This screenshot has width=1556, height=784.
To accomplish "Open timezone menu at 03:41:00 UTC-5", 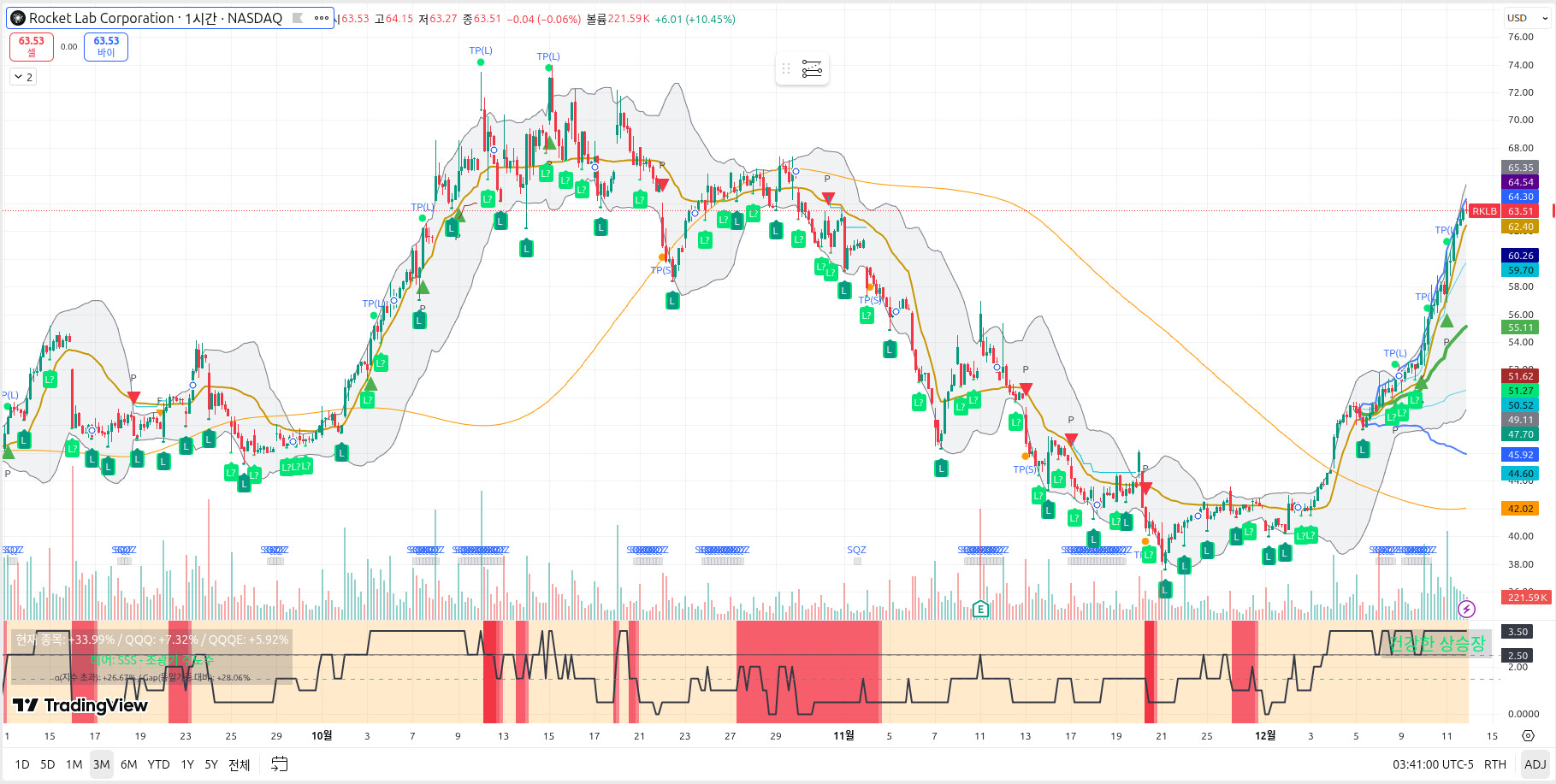I will 1433,764.
